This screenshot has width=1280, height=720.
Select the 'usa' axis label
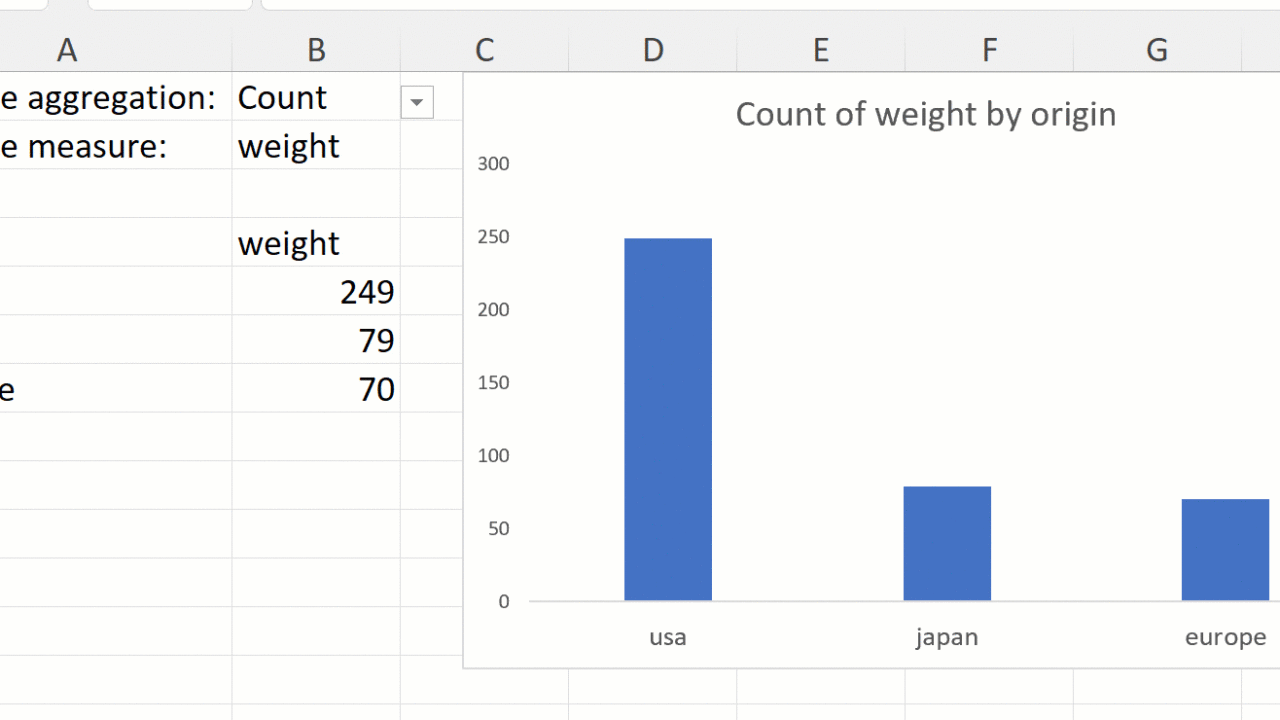click(x=668, y=637)
